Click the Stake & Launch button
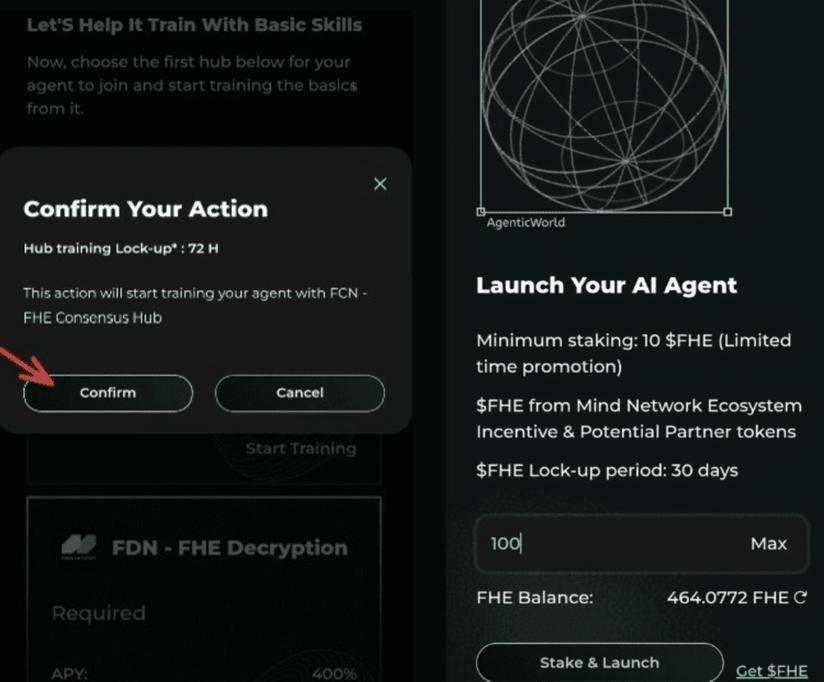824x682 pixels. 600,663
